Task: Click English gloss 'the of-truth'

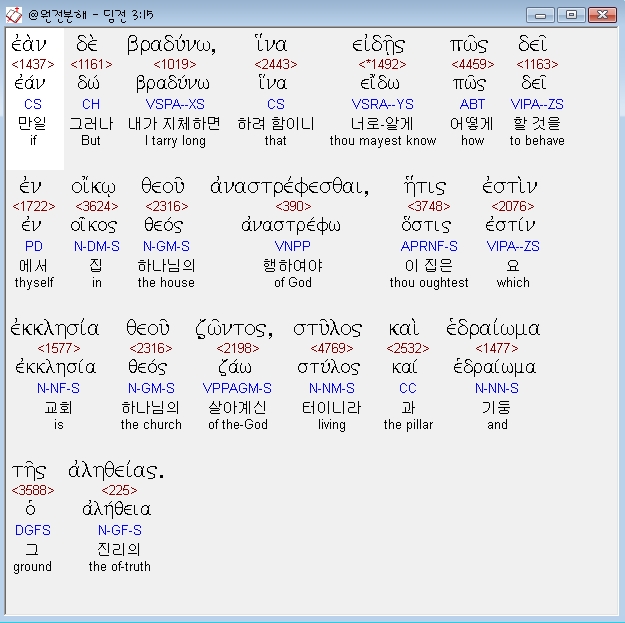Action: pyautogui.click(x=120, y=566)
